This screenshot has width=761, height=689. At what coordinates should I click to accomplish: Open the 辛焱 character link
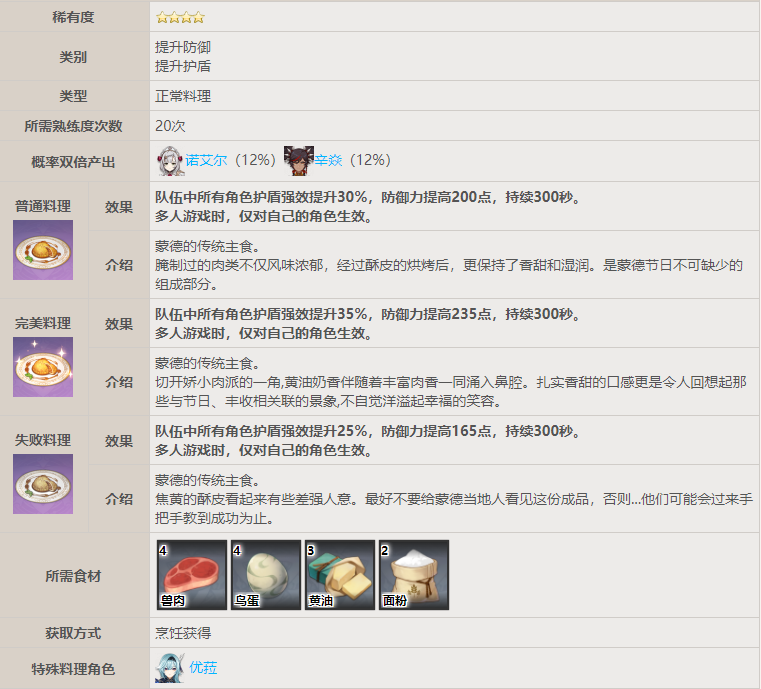click(328, 160)
